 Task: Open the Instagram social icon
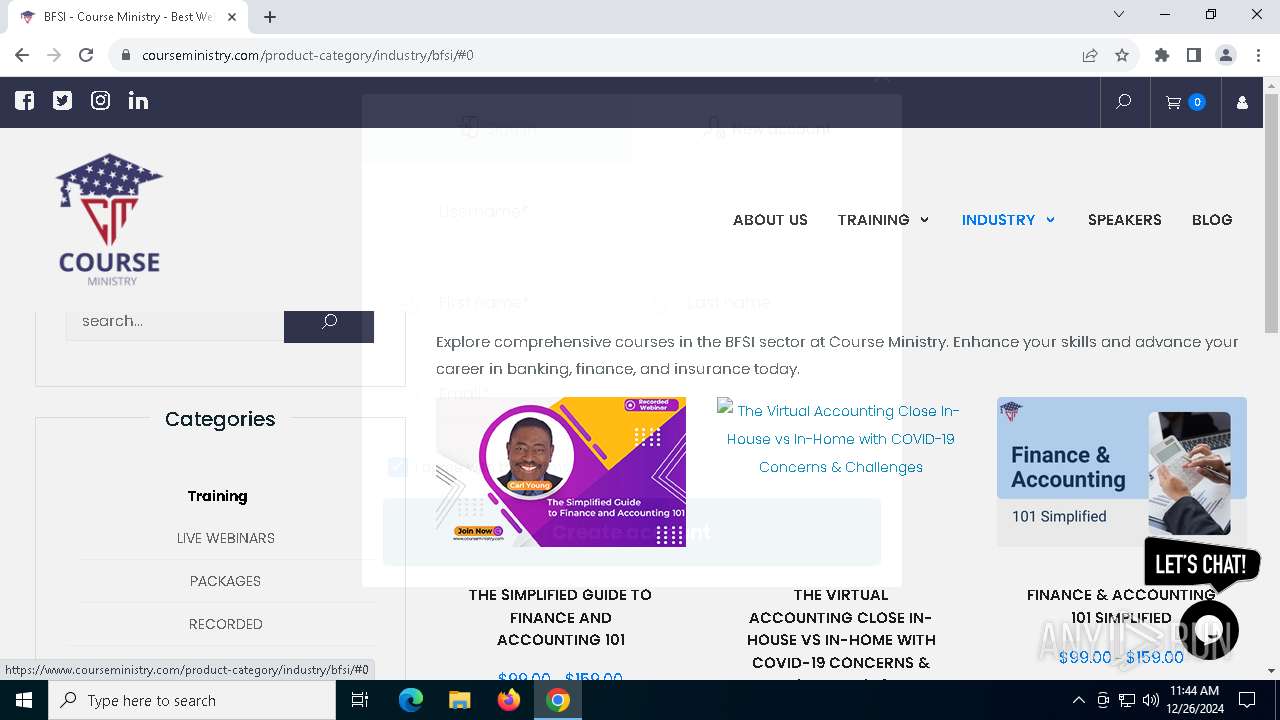point(101,101)
